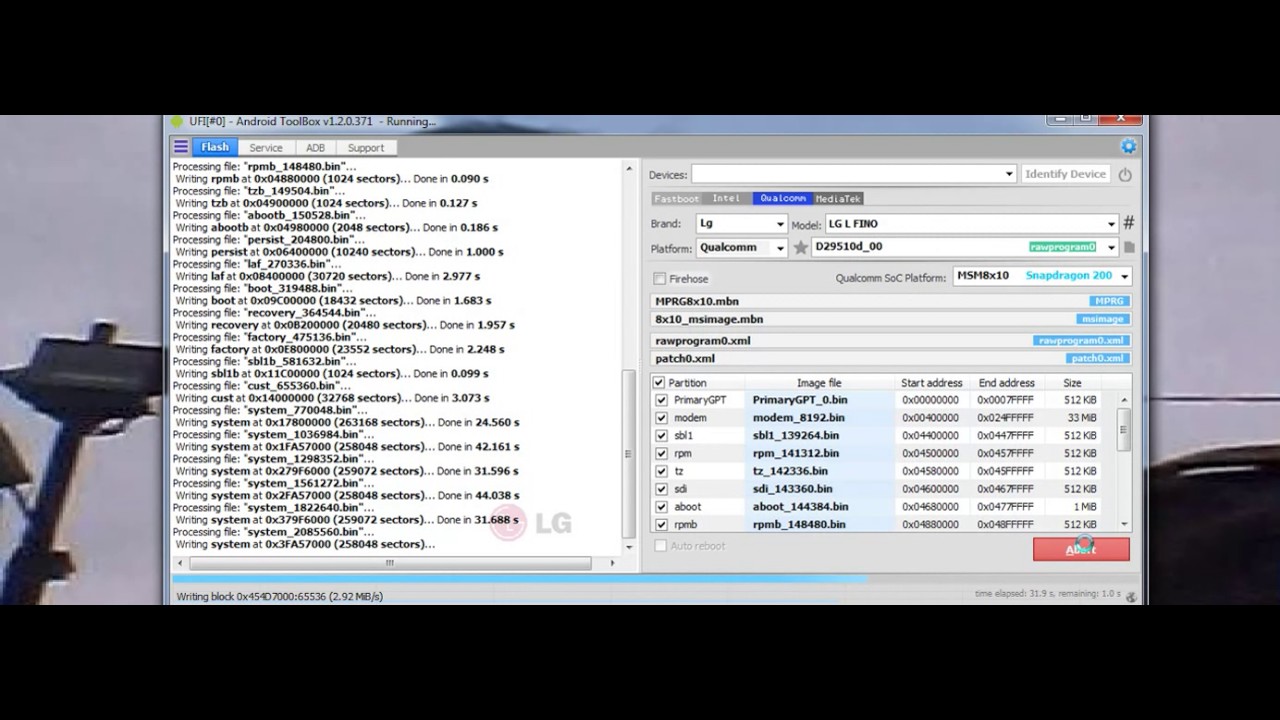Screen dimensions: 1280x720
Task: Select the MediaTek mode tab
Action: [838, 199]
